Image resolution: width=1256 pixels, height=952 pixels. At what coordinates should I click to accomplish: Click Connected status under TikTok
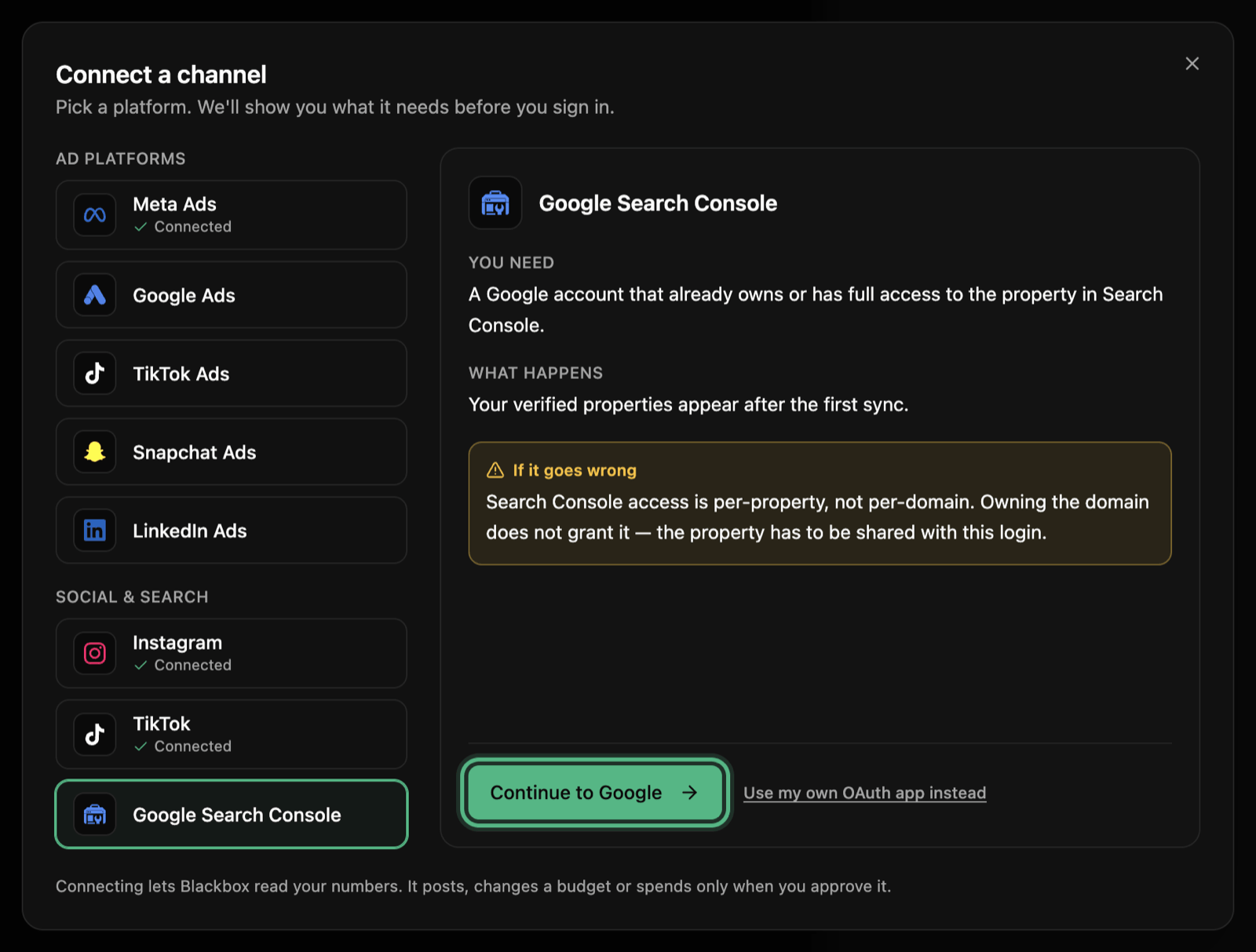183,746
